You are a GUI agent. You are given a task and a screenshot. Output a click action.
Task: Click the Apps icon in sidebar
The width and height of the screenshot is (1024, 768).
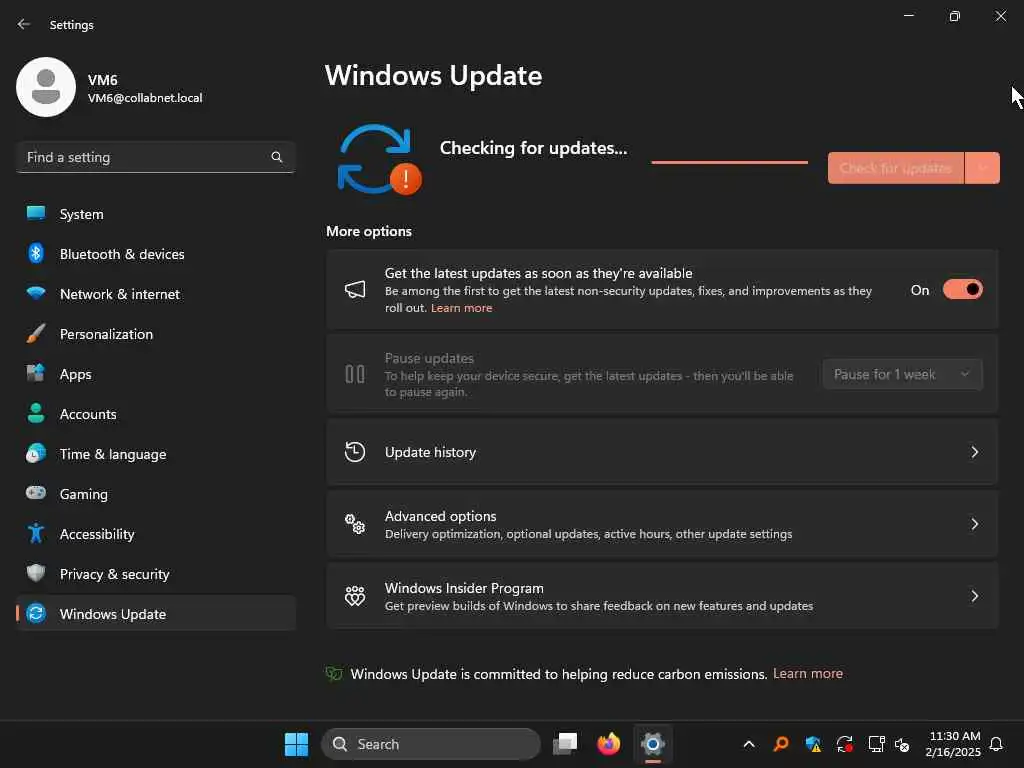point(36,374)
